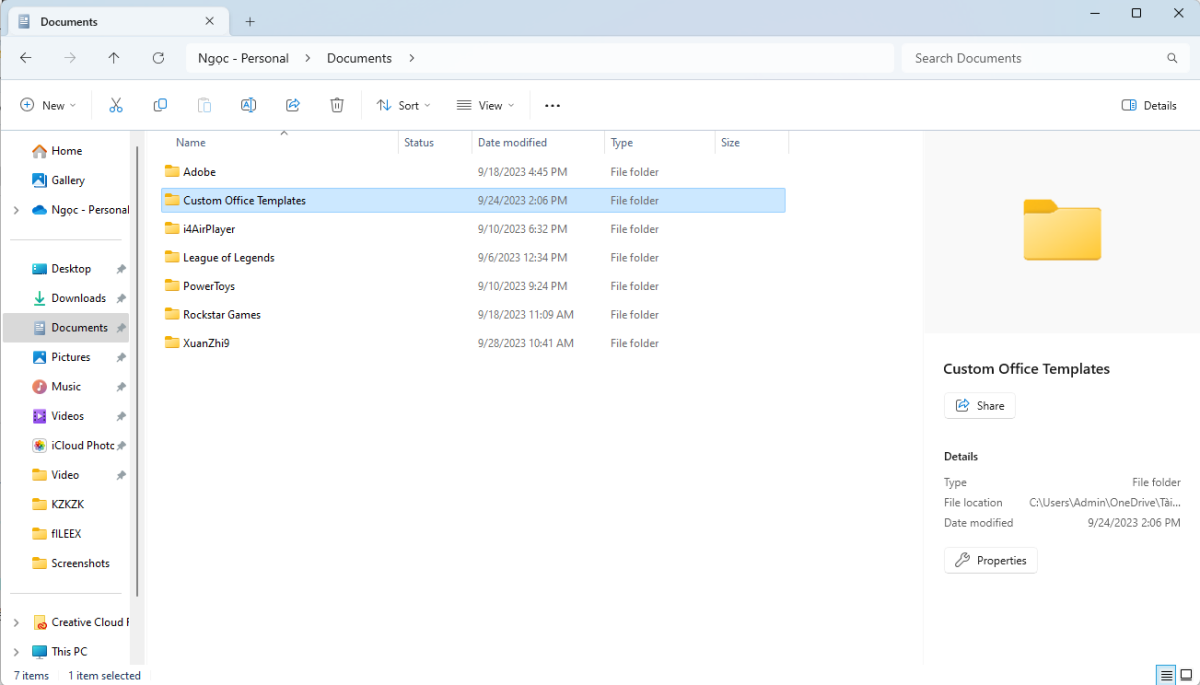This screenshot has height=685, width=1200.
Task: Add a new tab with plus button
Action: [250, 21]
